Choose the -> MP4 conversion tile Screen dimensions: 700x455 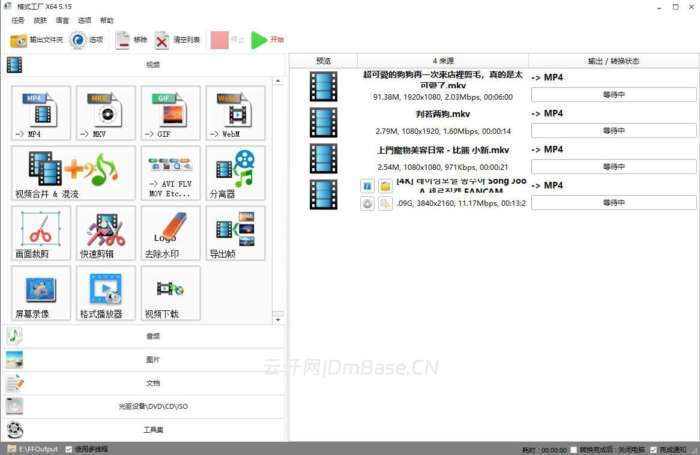click(41, 113)
